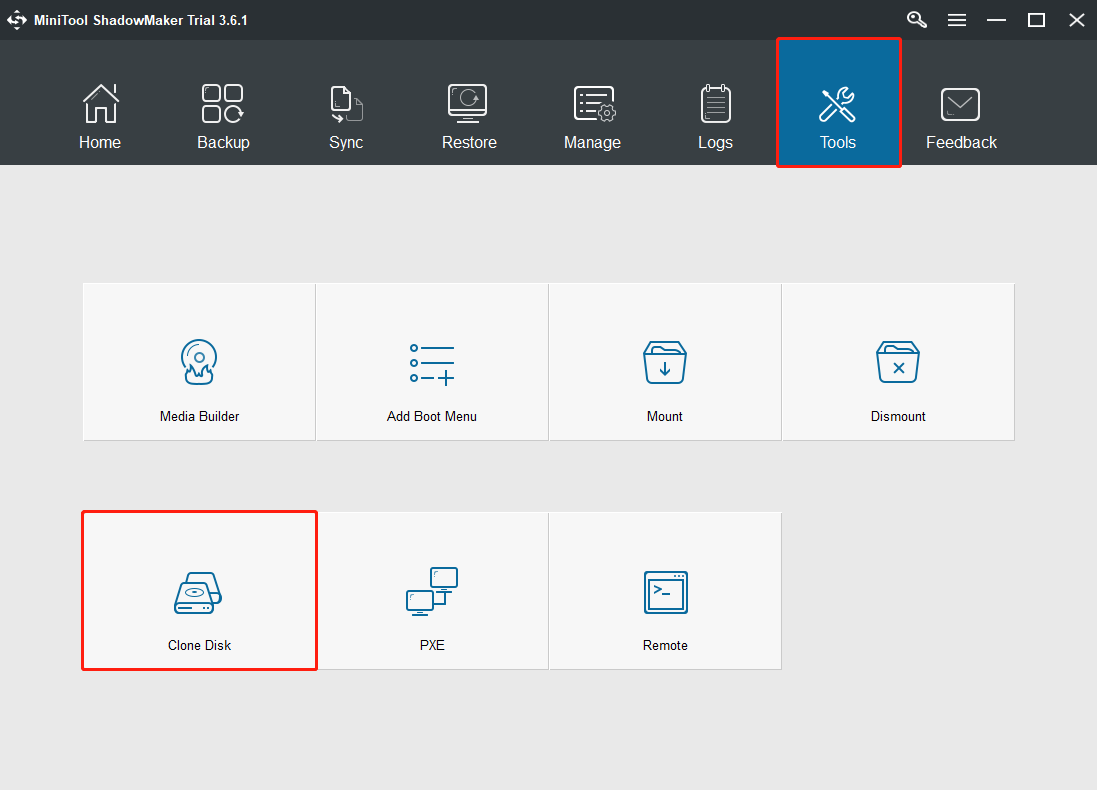The image size is (1097, 790).
Task: Go to the Sync tab
Action: pos(346,116)
